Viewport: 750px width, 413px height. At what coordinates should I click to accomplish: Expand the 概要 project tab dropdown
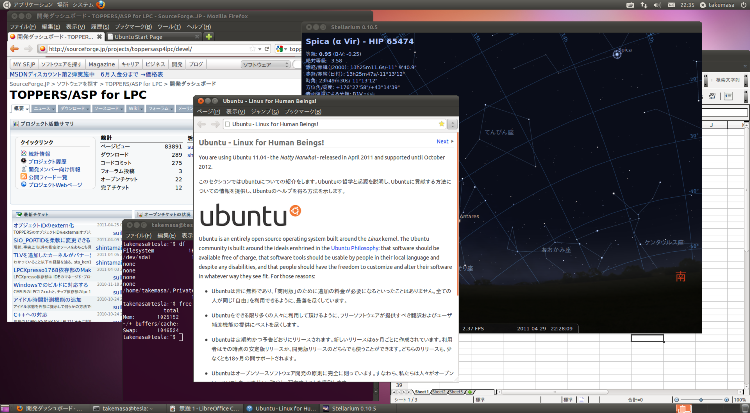pos(28,109)
